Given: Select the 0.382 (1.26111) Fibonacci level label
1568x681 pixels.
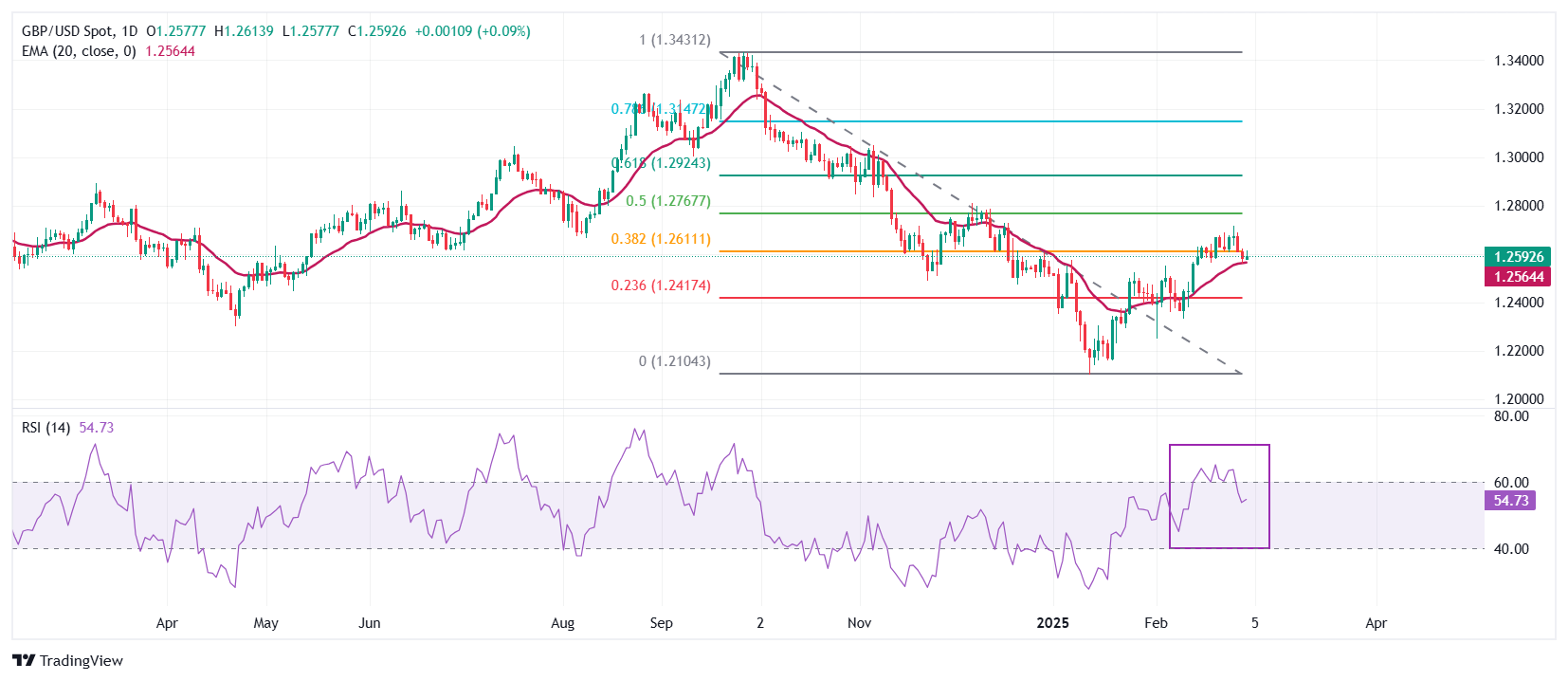Looking at the screenshot, I should (661, 239).
